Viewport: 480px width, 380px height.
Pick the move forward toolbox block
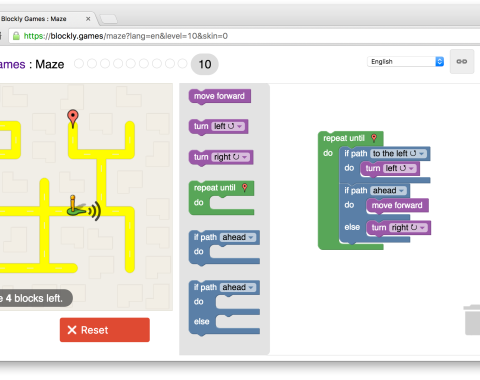click(x=220, y=97)
